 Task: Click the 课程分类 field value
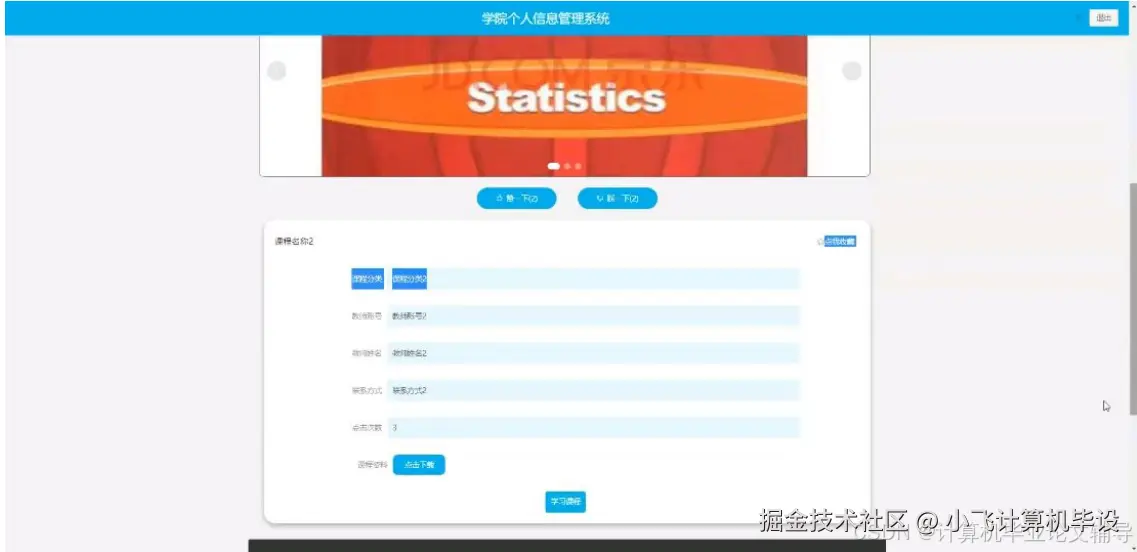(x=594, y=279)
